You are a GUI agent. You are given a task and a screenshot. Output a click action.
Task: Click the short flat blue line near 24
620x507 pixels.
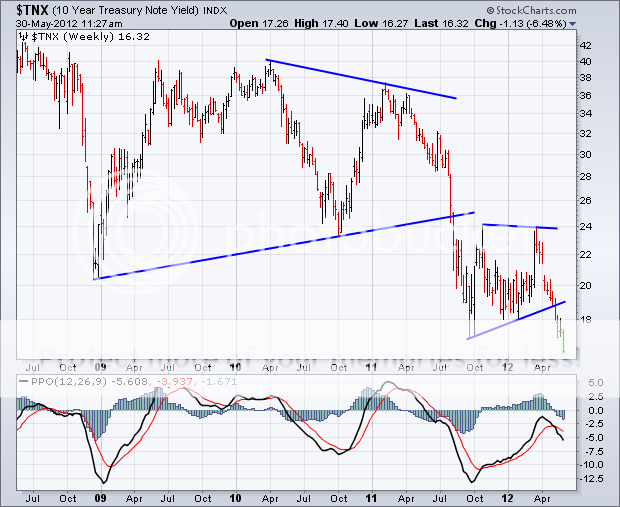520,227
